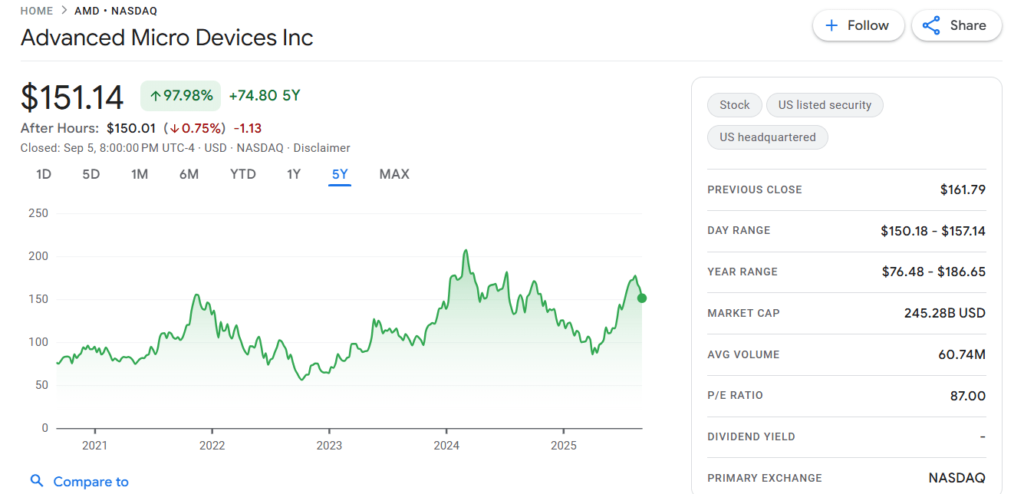This screenshot has width=1024, height=494.
Task: Click the Advanced Micro Devices Inc heading
Action: pyautogui.click(x=167, y=37)
